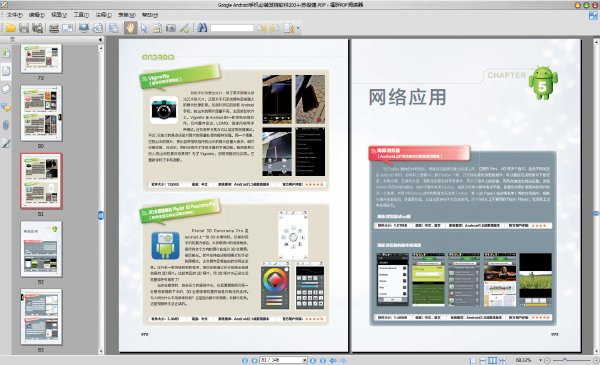Click the next view forward arrow
Screen dimensions: 600x365
coord(343,360)
